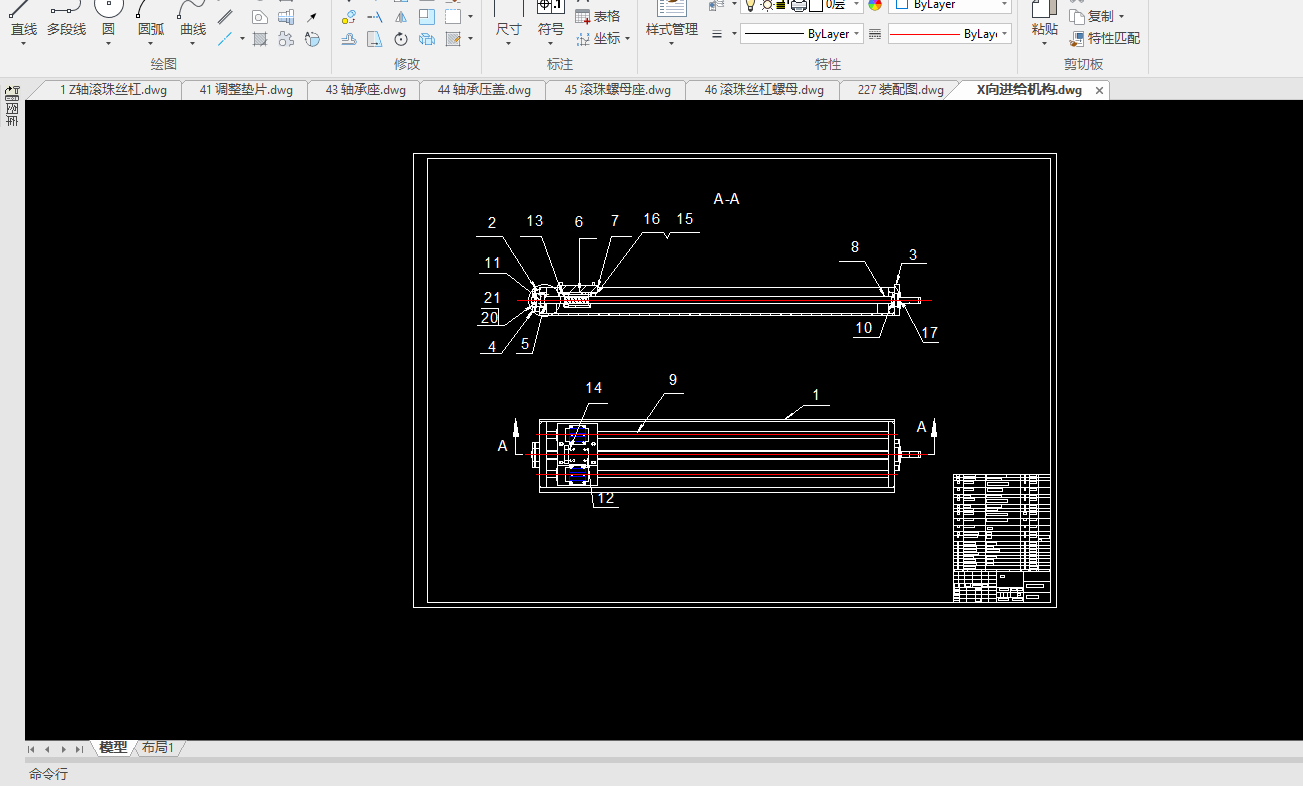This screenshot has width=1303, height=786.
Task: Toggle the layer lightbulb on/off icon
Action: coord(750,5)
